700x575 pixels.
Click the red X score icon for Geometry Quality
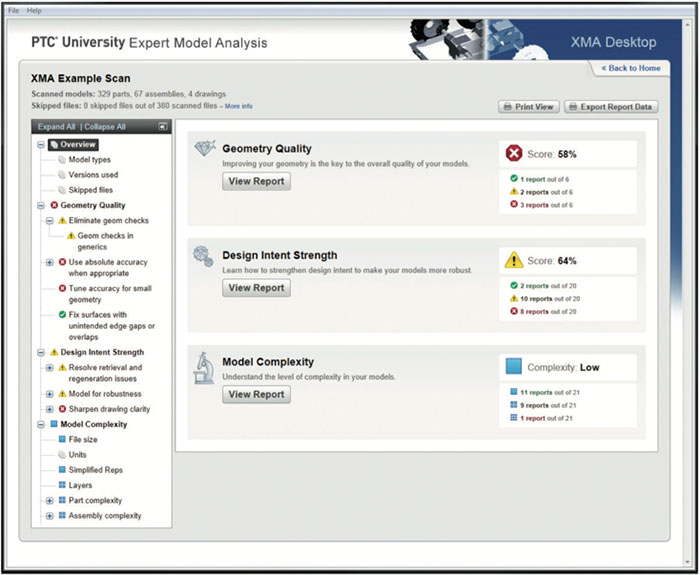(514, 154)
